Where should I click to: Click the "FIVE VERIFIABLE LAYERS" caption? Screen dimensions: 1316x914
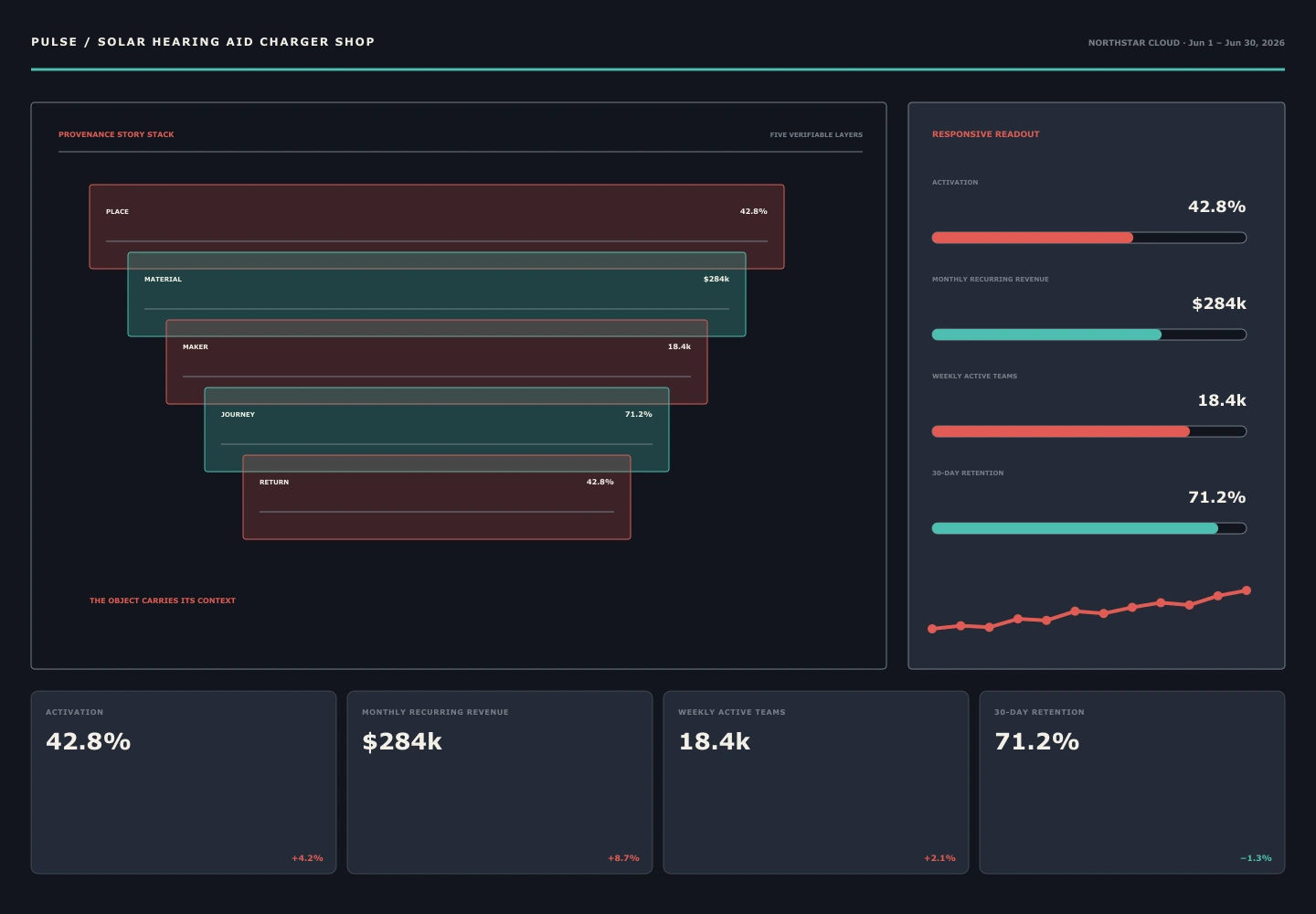[816, 134]
